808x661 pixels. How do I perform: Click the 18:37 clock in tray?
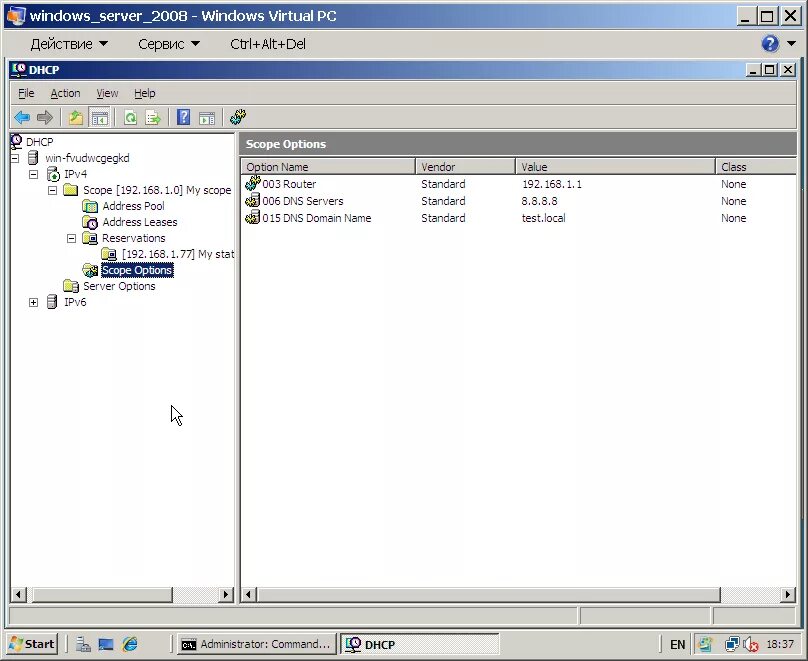(780, 644)
